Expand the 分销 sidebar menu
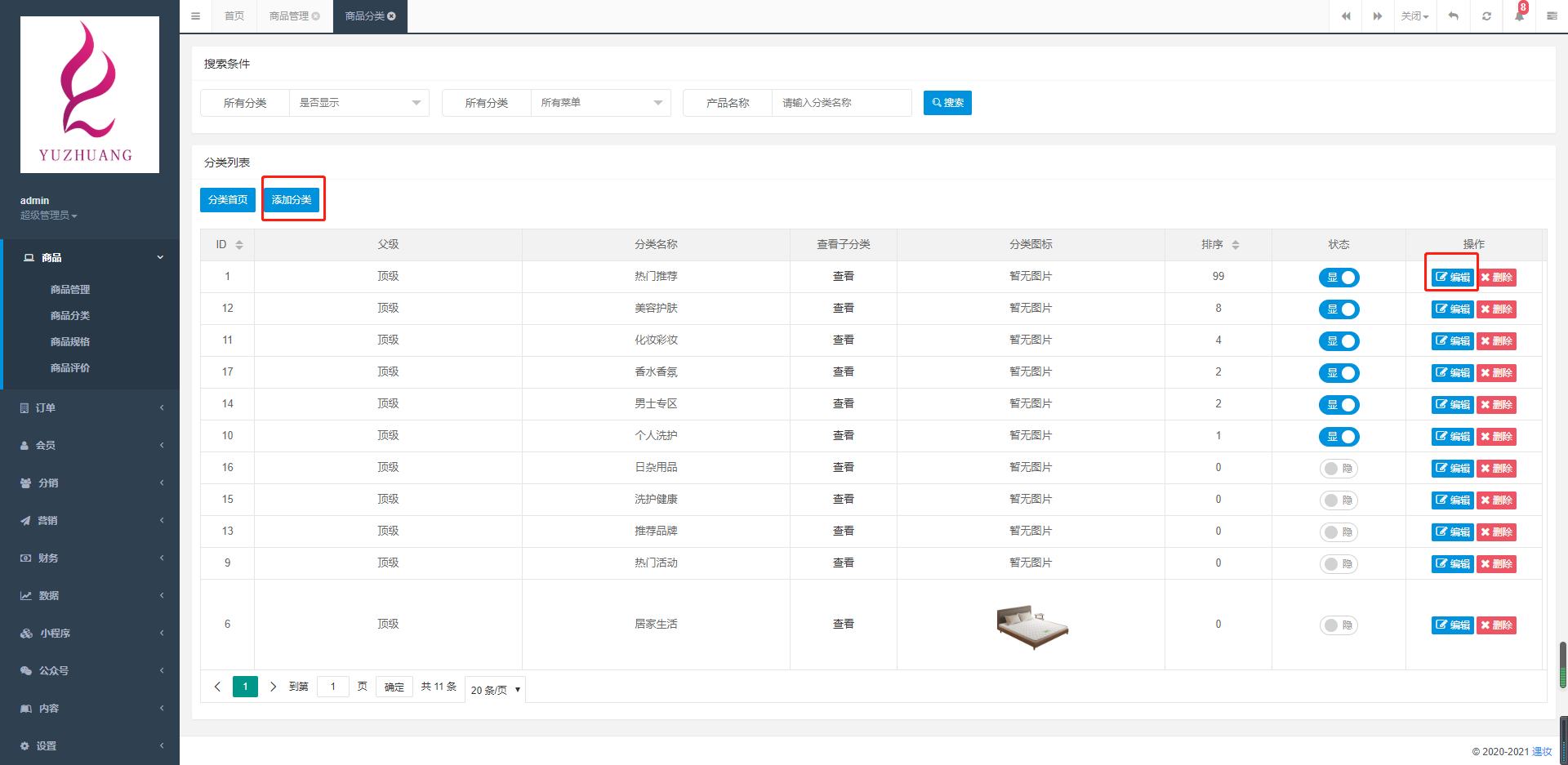 (90, 483)
